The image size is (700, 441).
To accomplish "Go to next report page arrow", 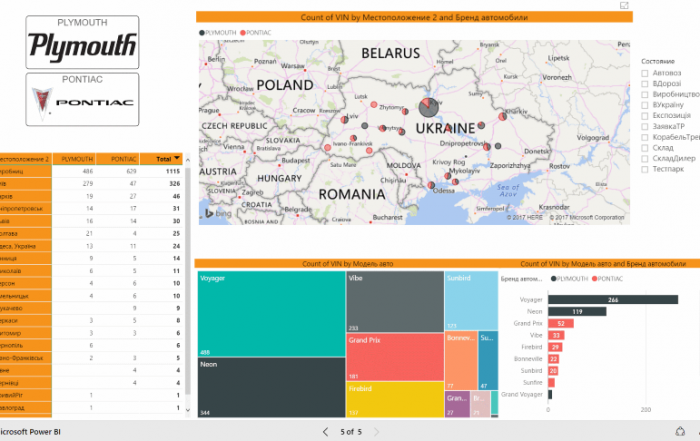I will [x=376, y=432].
